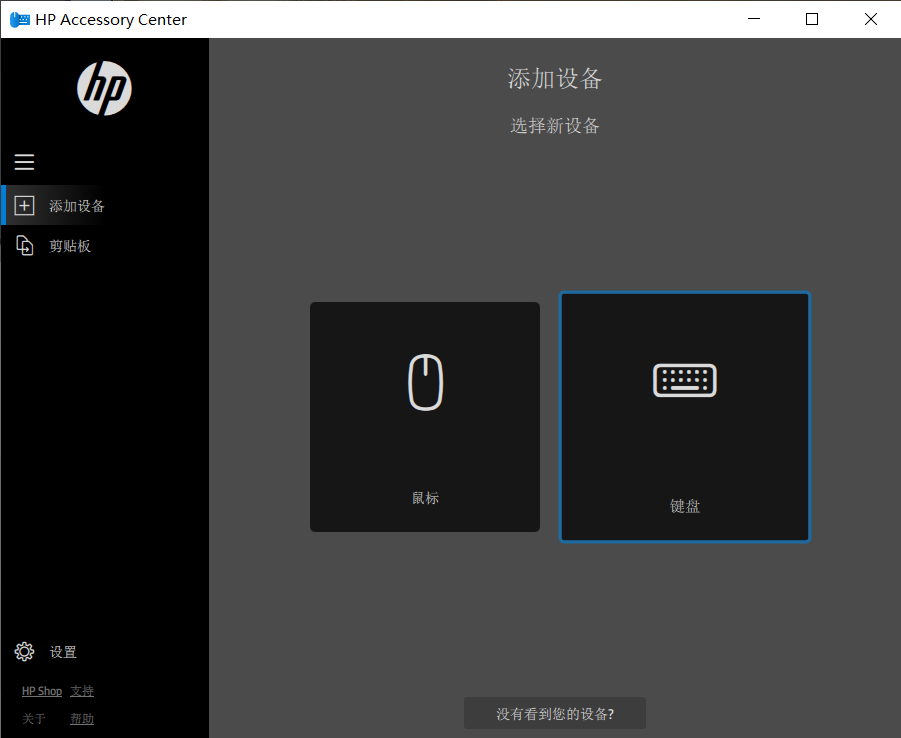Click the 添加设备 page heading
901x738 pixels.
tap(555, 79)
